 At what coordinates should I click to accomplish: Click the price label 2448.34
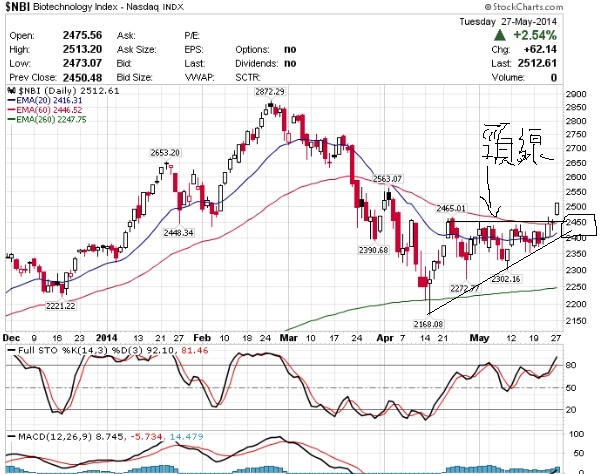click(179, 233)
